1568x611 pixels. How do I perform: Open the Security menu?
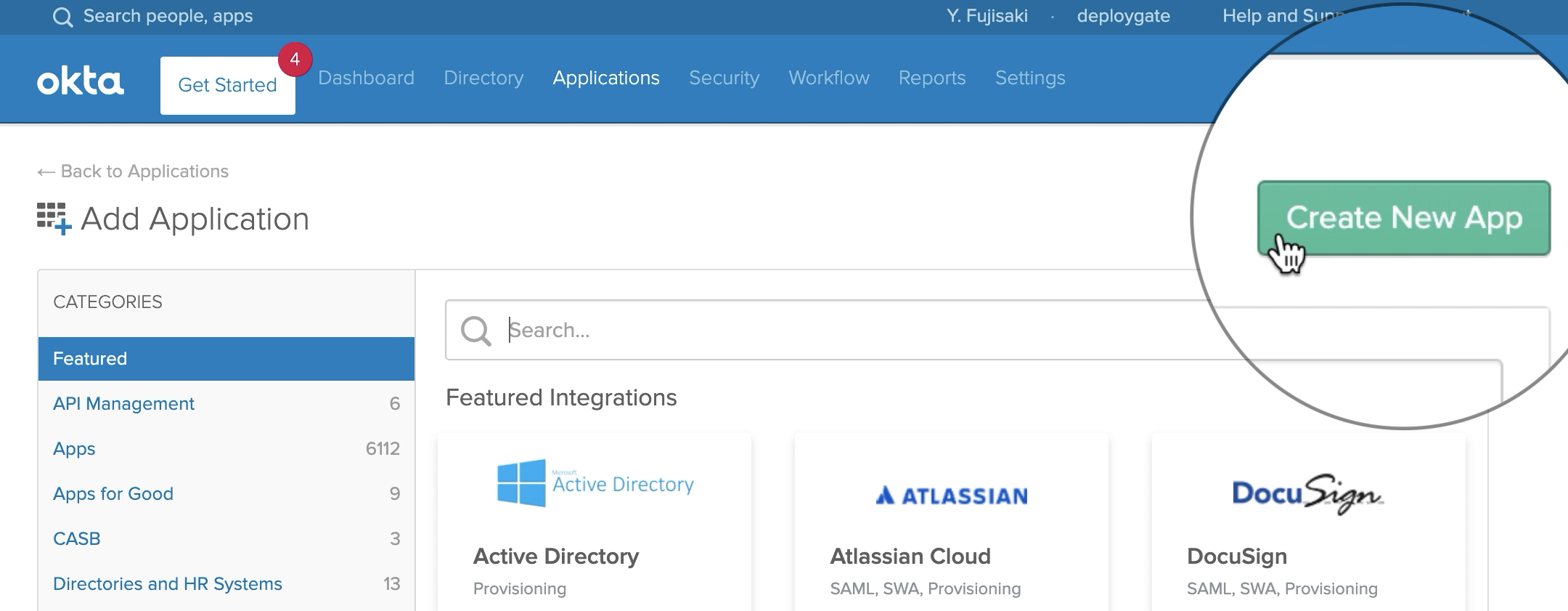point(724,78)
